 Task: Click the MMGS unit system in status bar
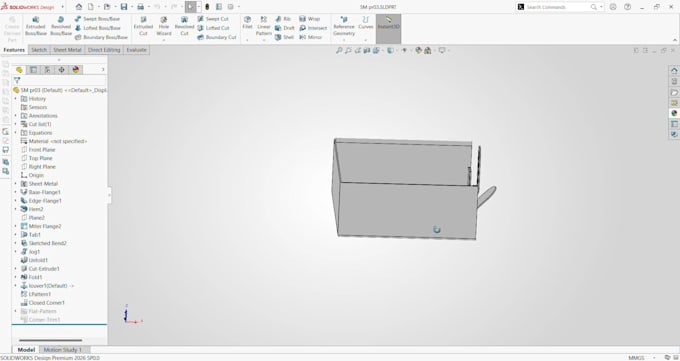pos(636,358)
